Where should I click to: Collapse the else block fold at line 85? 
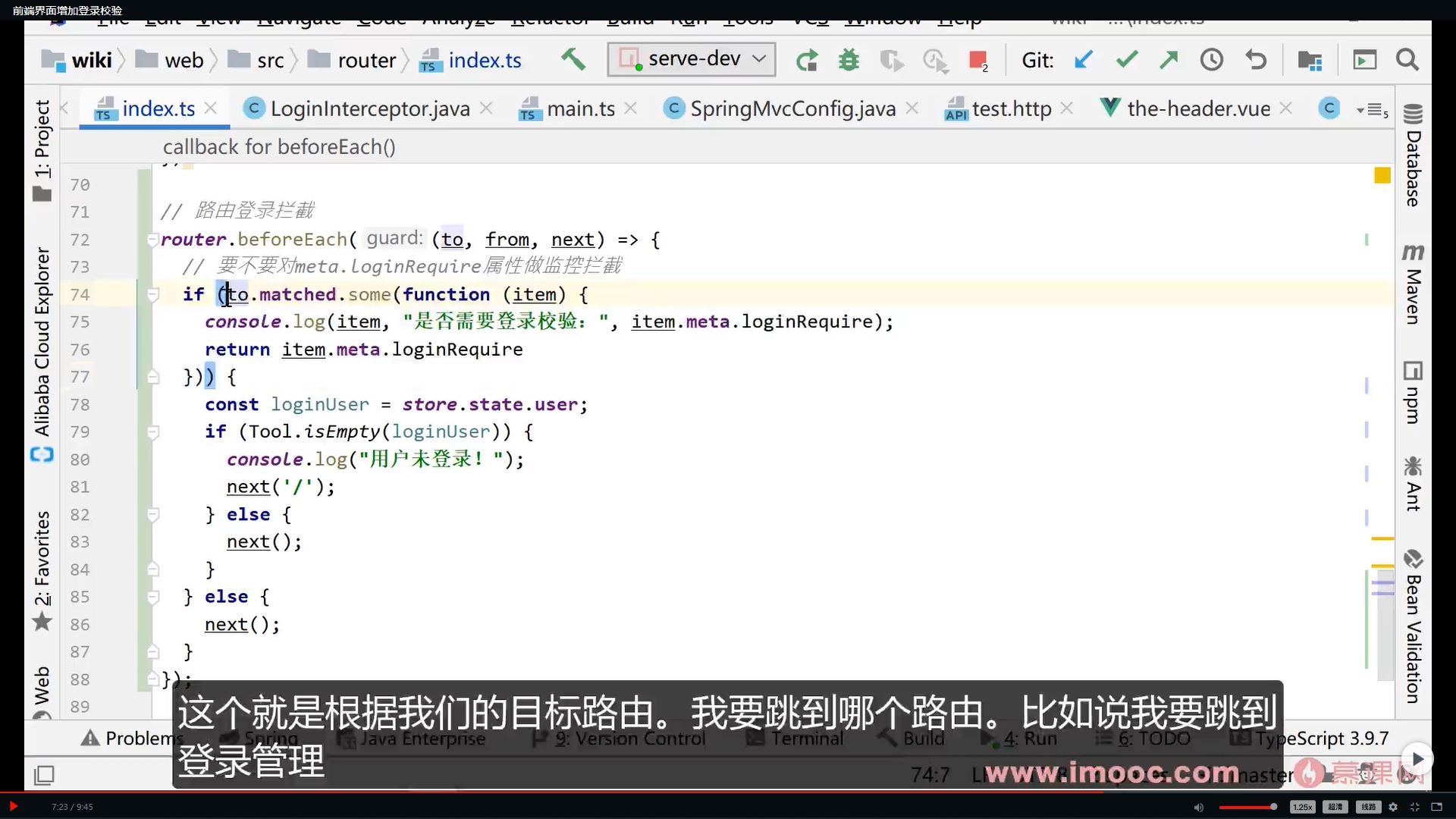point(152,598)
